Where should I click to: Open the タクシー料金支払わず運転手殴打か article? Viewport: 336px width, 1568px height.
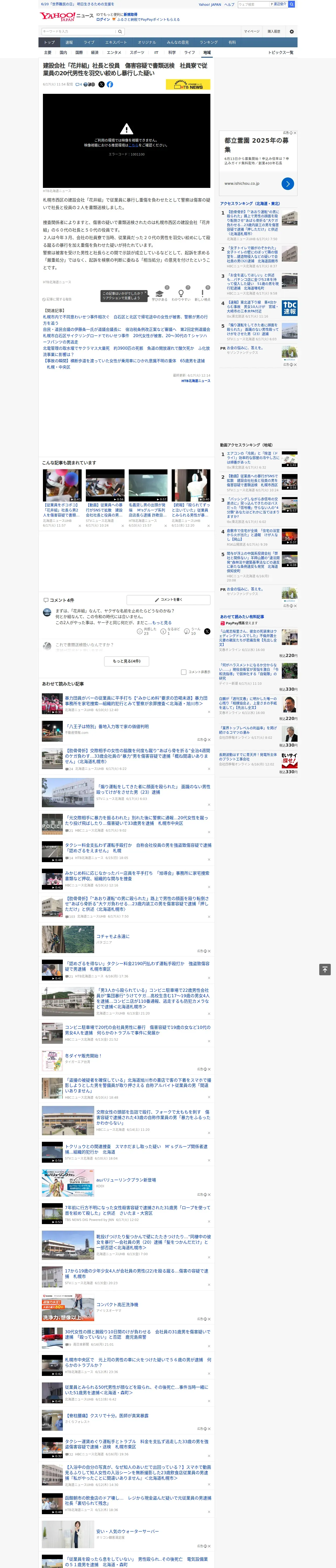[138, 848]
